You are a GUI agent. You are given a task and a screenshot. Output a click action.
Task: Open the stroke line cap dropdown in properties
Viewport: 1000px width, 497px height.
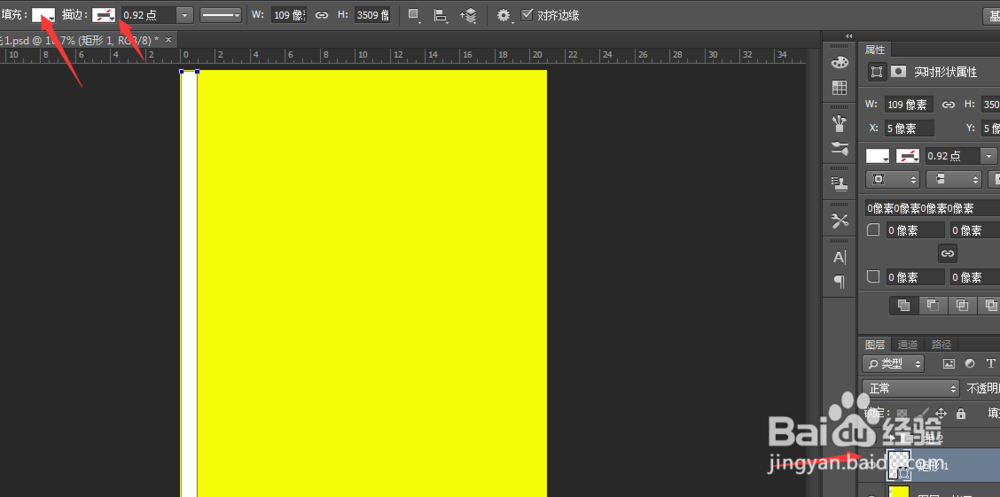pos(953,179)
